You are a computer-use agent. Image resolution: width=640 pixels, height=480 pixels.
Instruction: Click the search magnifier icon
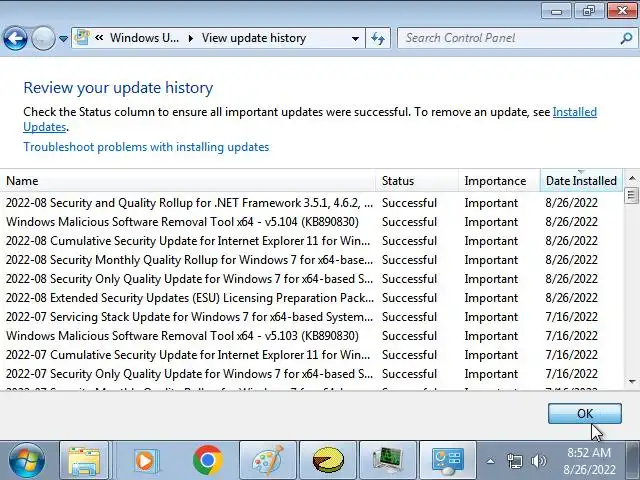(x=626, y=38)
